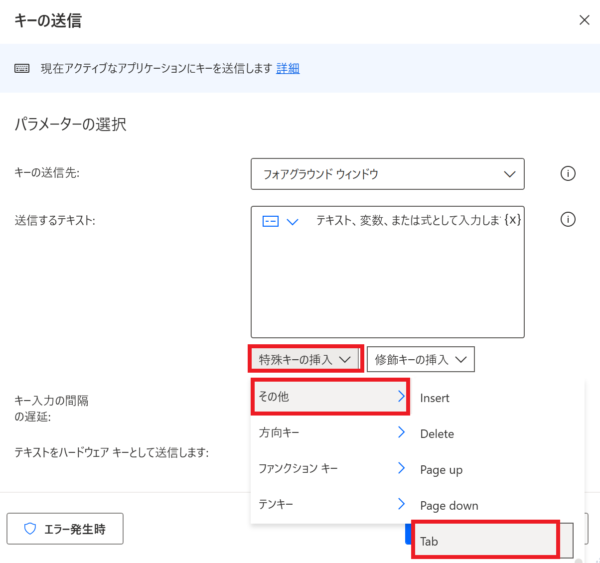Image resolution: width=600 pixels, height=563 pixels.
Task: Expand the テンキー submenu
Action: 330,504
